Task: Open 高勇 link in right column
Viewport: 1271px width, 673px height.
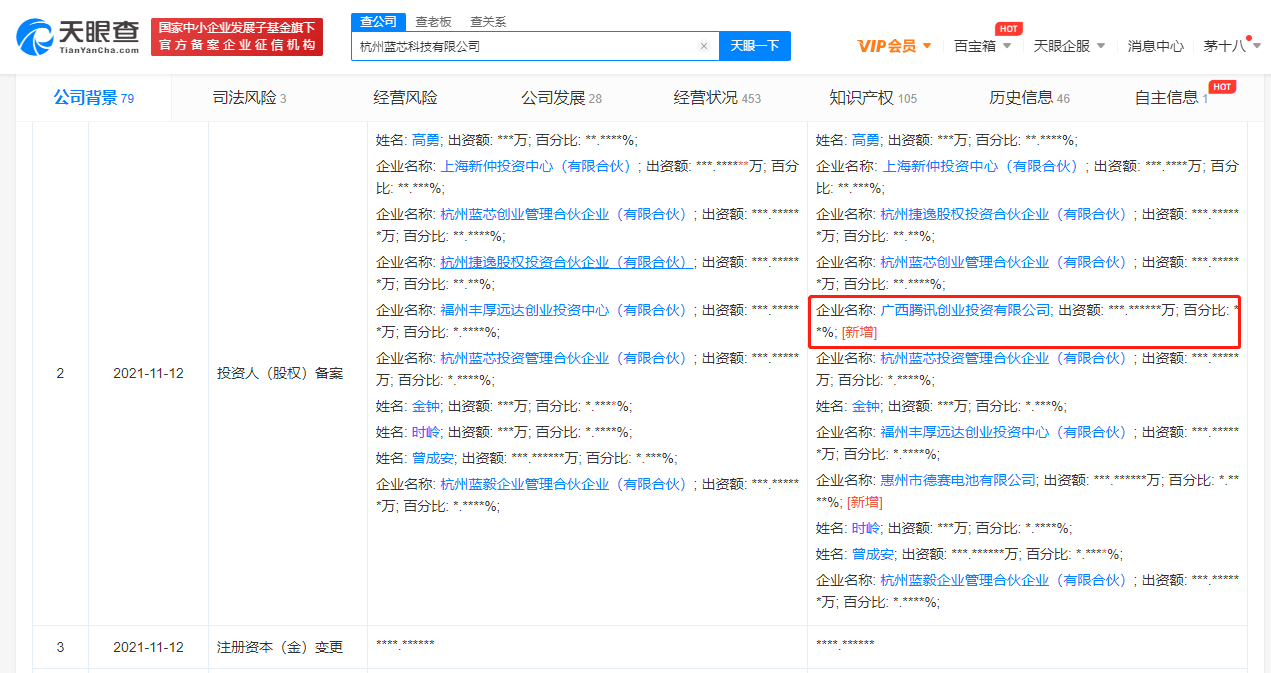Action: tap(866, 140)
